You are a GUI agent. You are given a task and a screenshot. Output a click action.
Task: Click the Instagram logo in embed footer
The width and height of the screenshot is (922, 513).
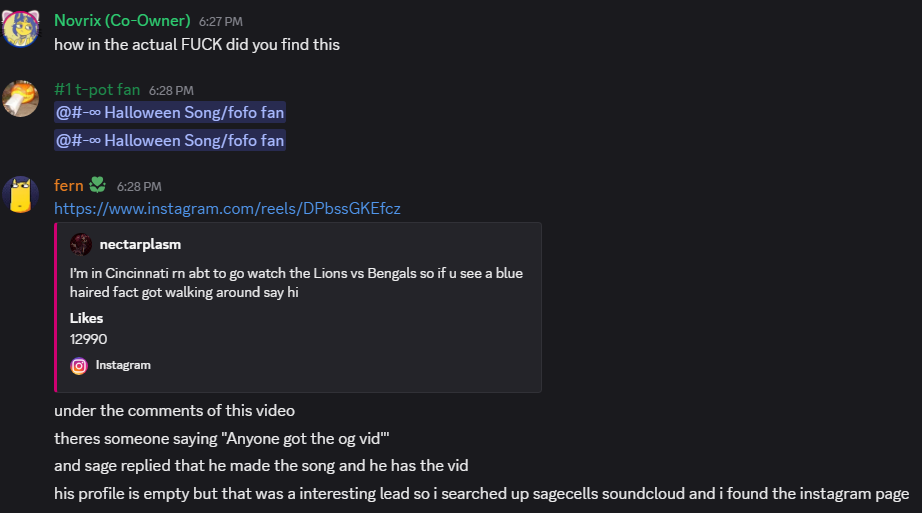79,365
